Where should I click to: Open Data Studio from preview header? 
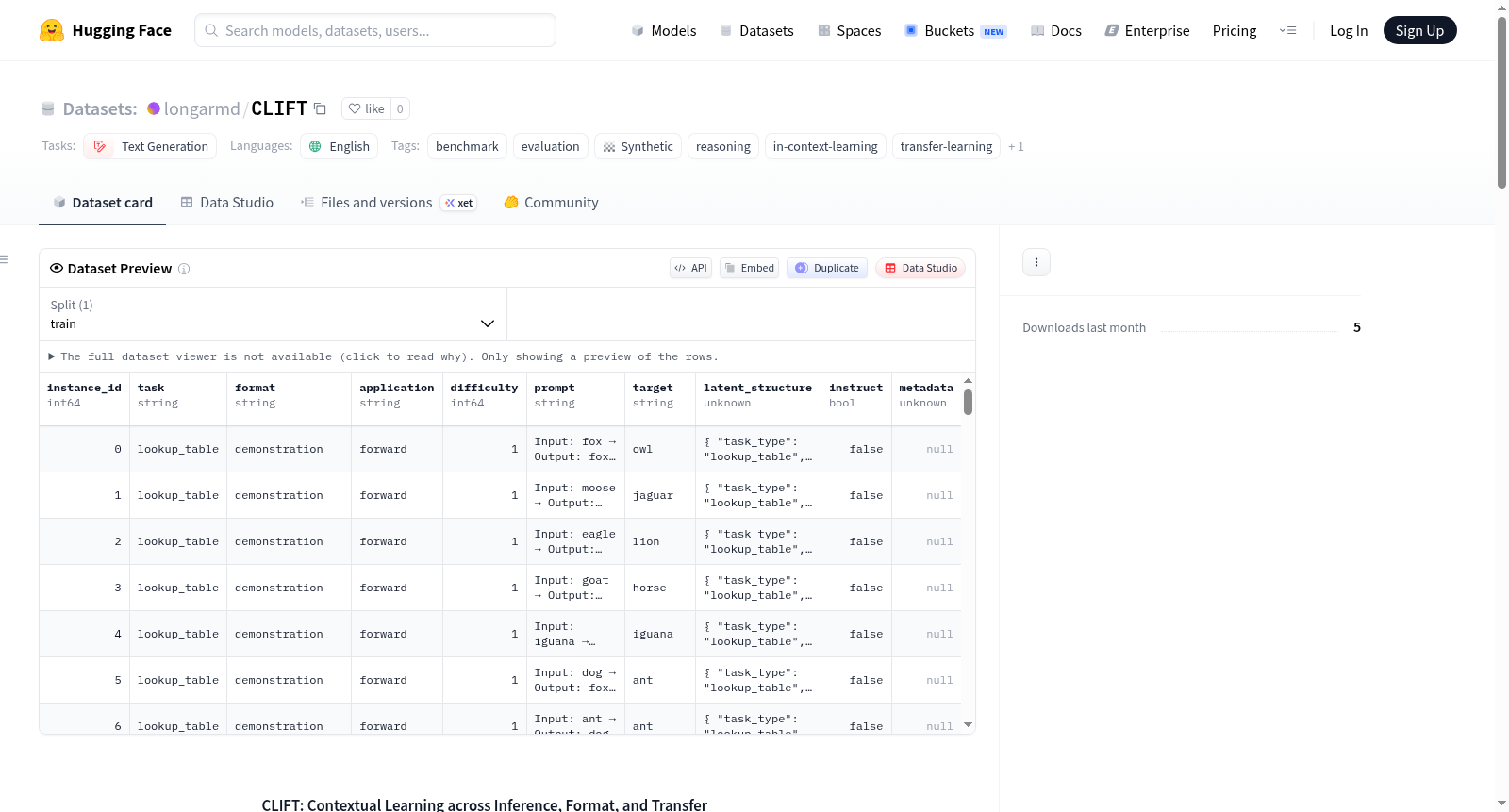pyautogui.click(x=920, y=268)
